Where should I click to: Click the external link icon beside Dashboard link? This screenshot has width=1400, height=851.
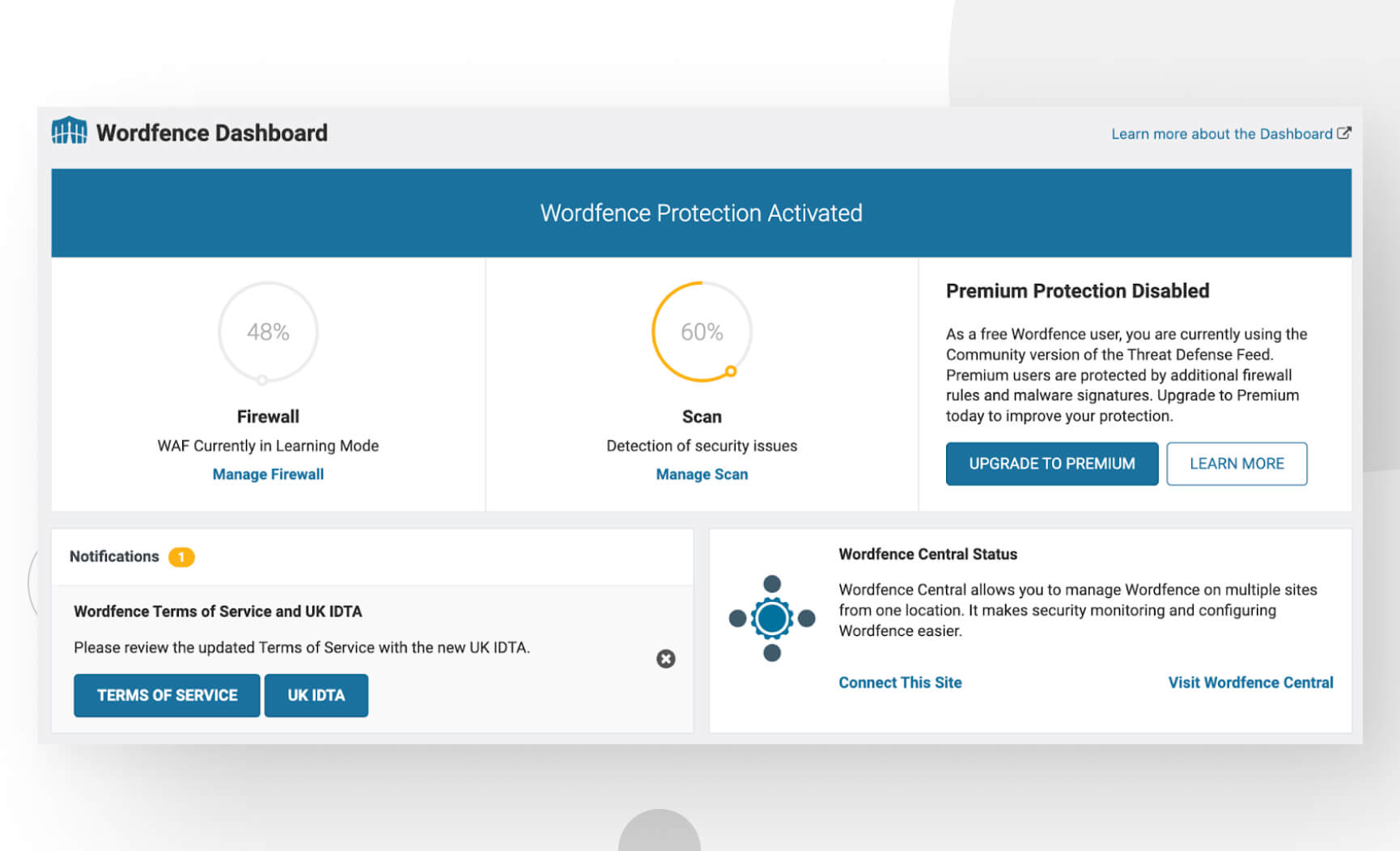click(1344, 133)
